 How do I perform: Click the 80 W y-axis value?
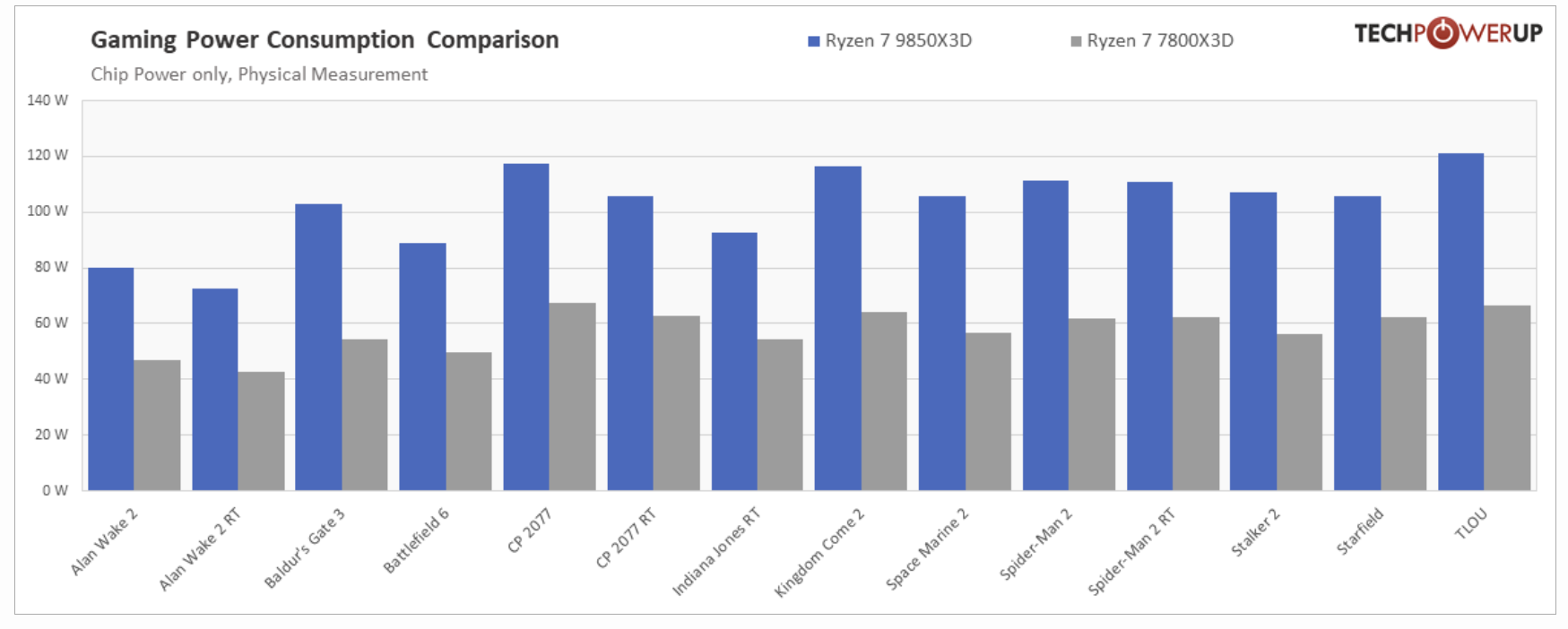click(x=51, y=267)
